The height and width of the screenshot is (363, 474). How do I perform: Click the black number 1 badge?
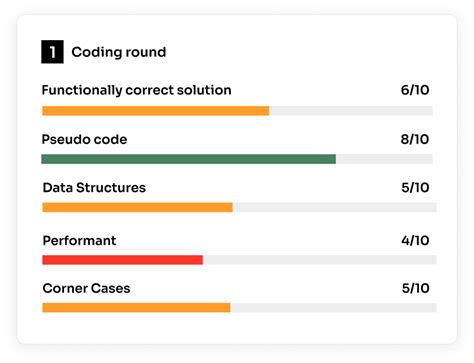tap(52, 52)
